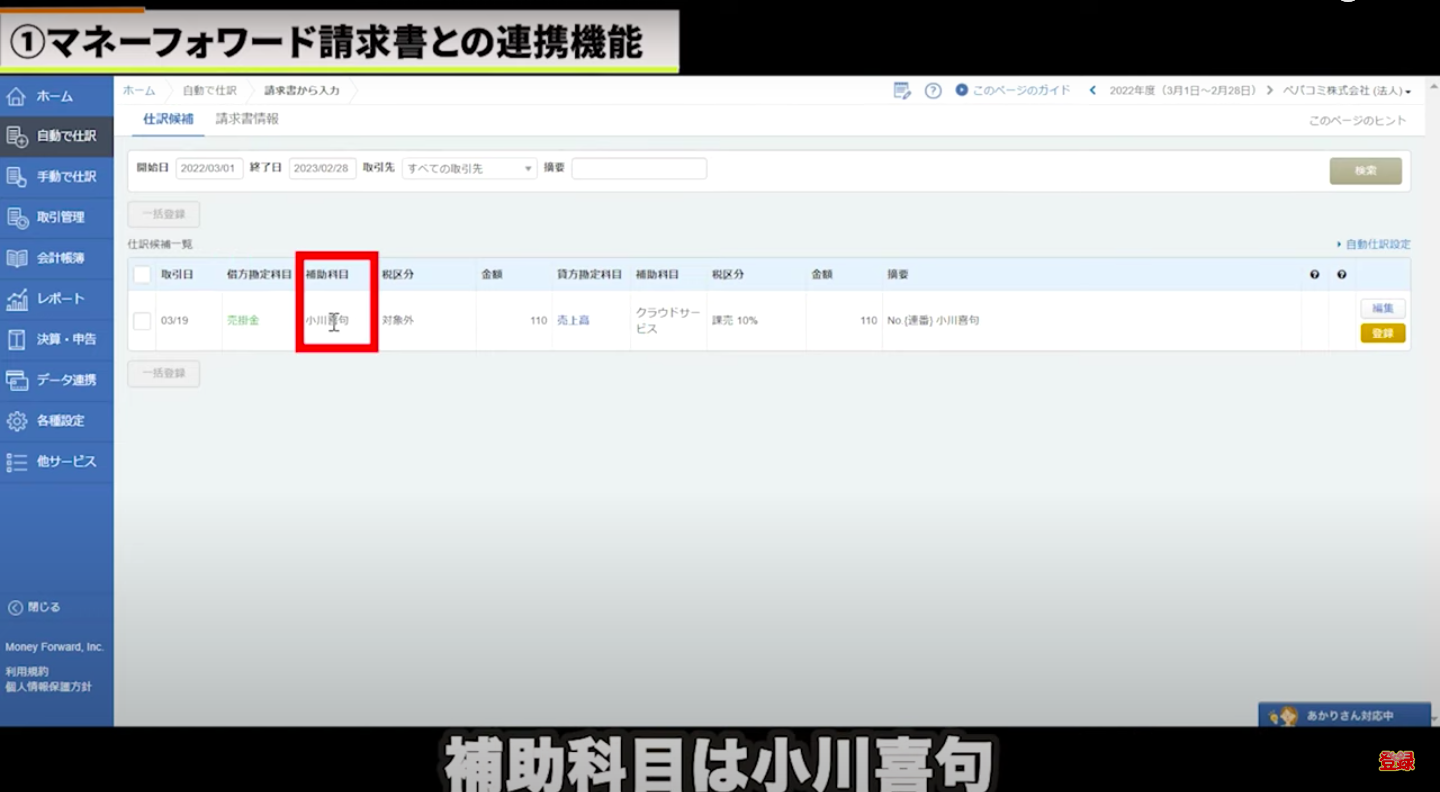Open the レポート chart icon

[x=16, y=299]
